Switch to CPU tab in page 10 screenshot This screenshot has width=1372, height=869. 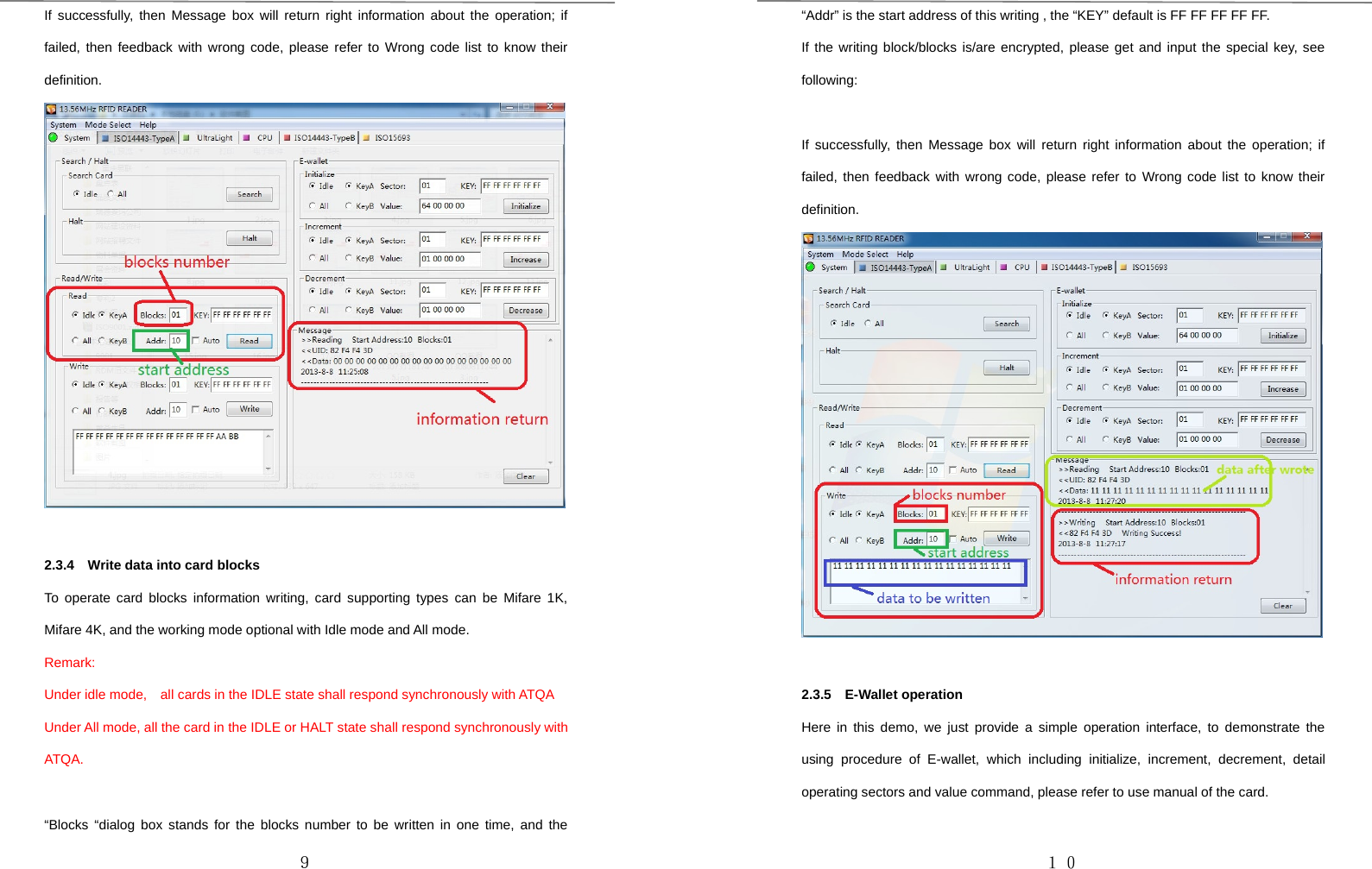(1015, 267)
